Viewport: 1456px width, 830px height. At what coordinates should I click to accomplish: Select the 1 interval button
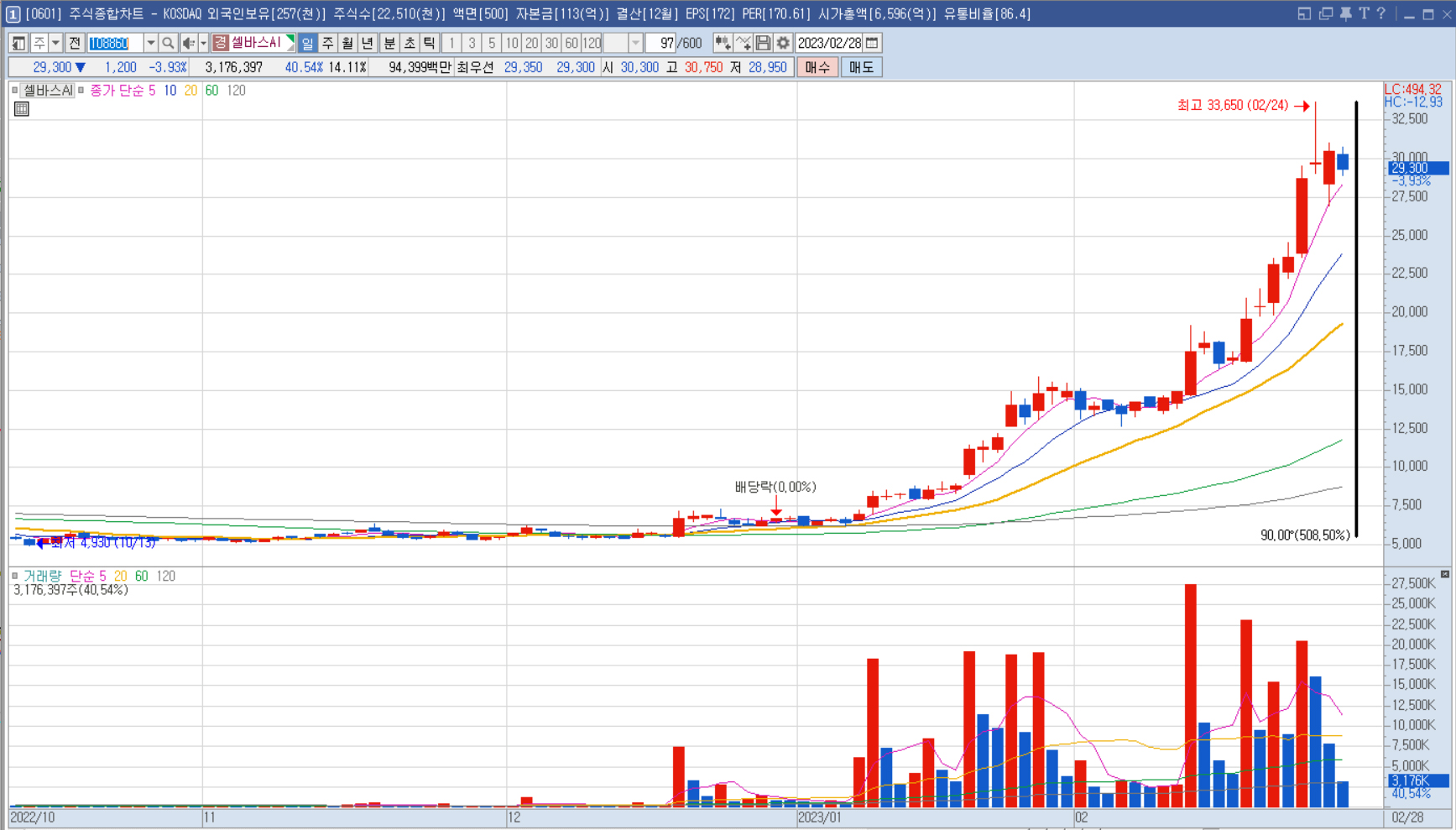tap(451, 43)
